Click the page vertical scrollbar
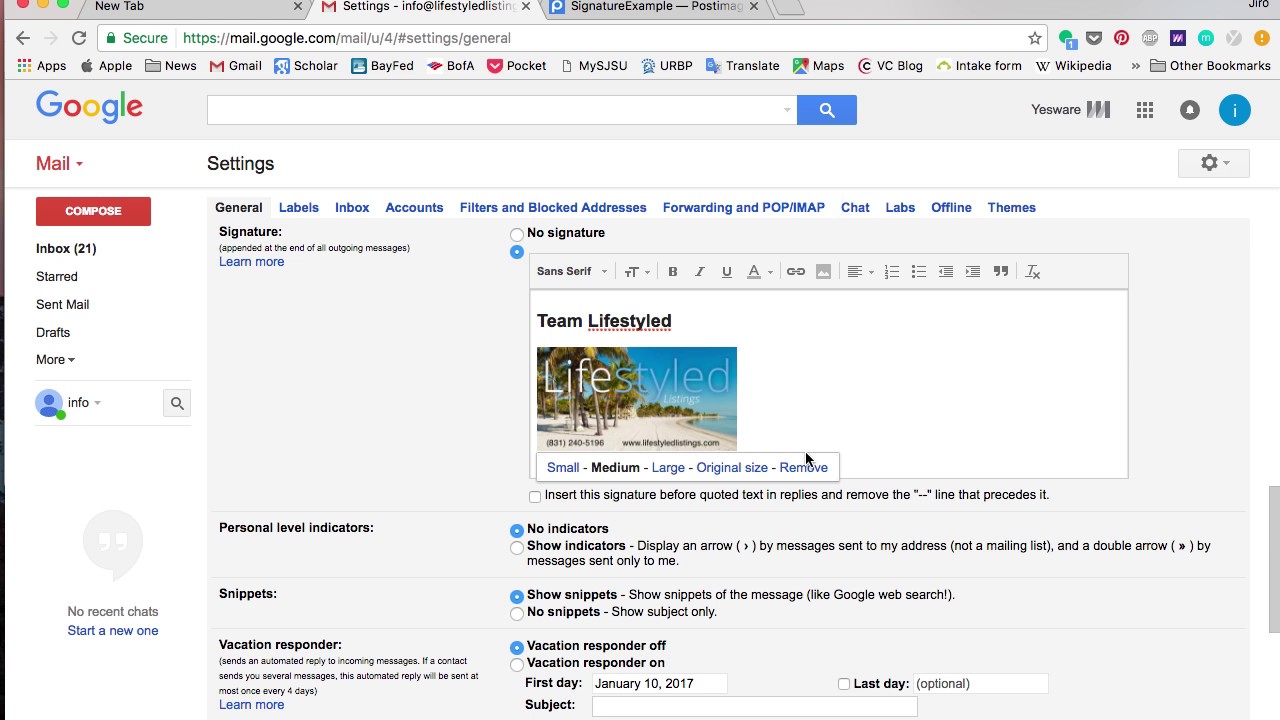1280x720 pixels. point(1274,560)
